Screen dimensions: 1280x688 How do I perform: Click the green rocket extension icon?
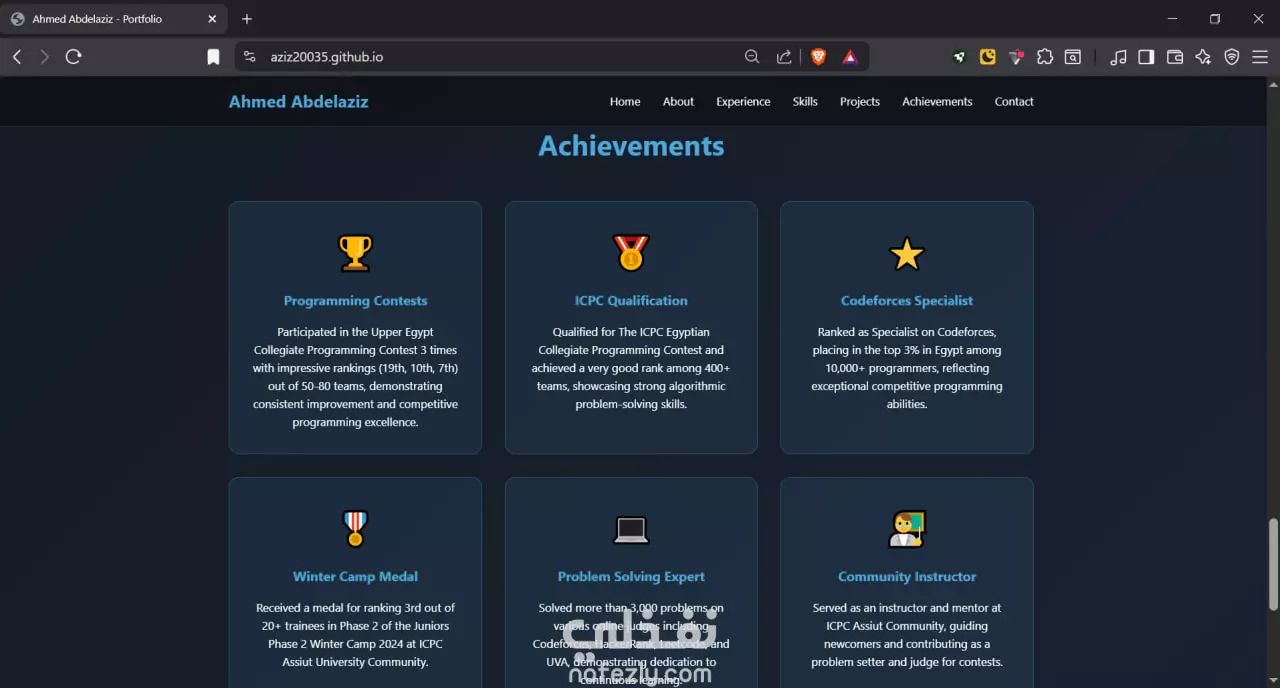(959, 57)
